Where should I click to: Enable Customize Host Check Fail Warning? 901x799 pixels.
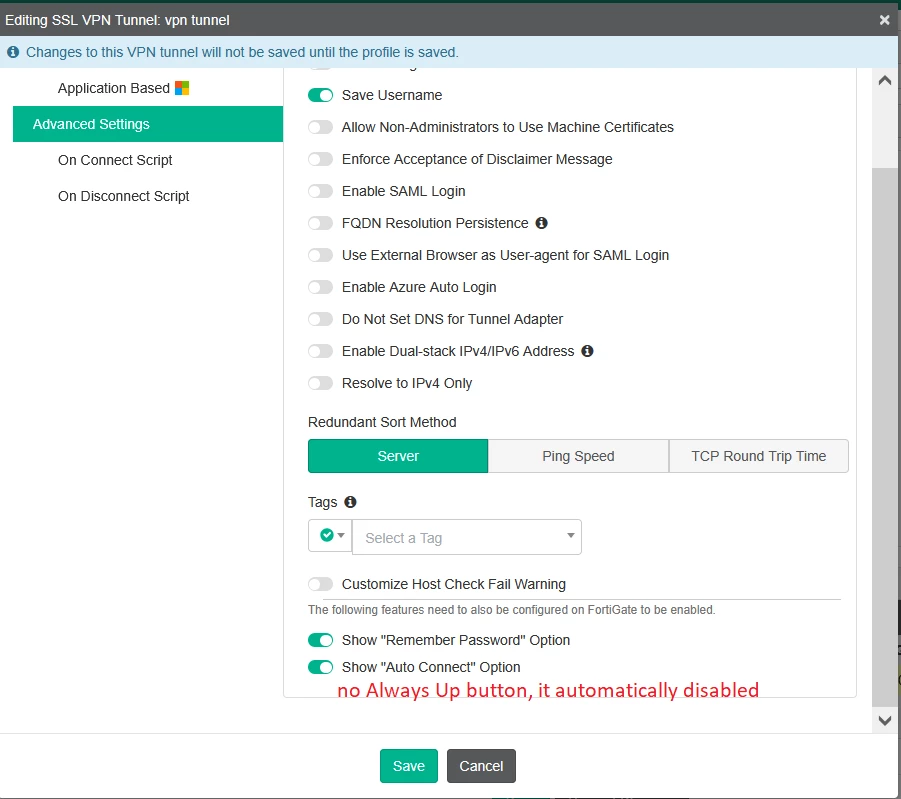(321, 585)
